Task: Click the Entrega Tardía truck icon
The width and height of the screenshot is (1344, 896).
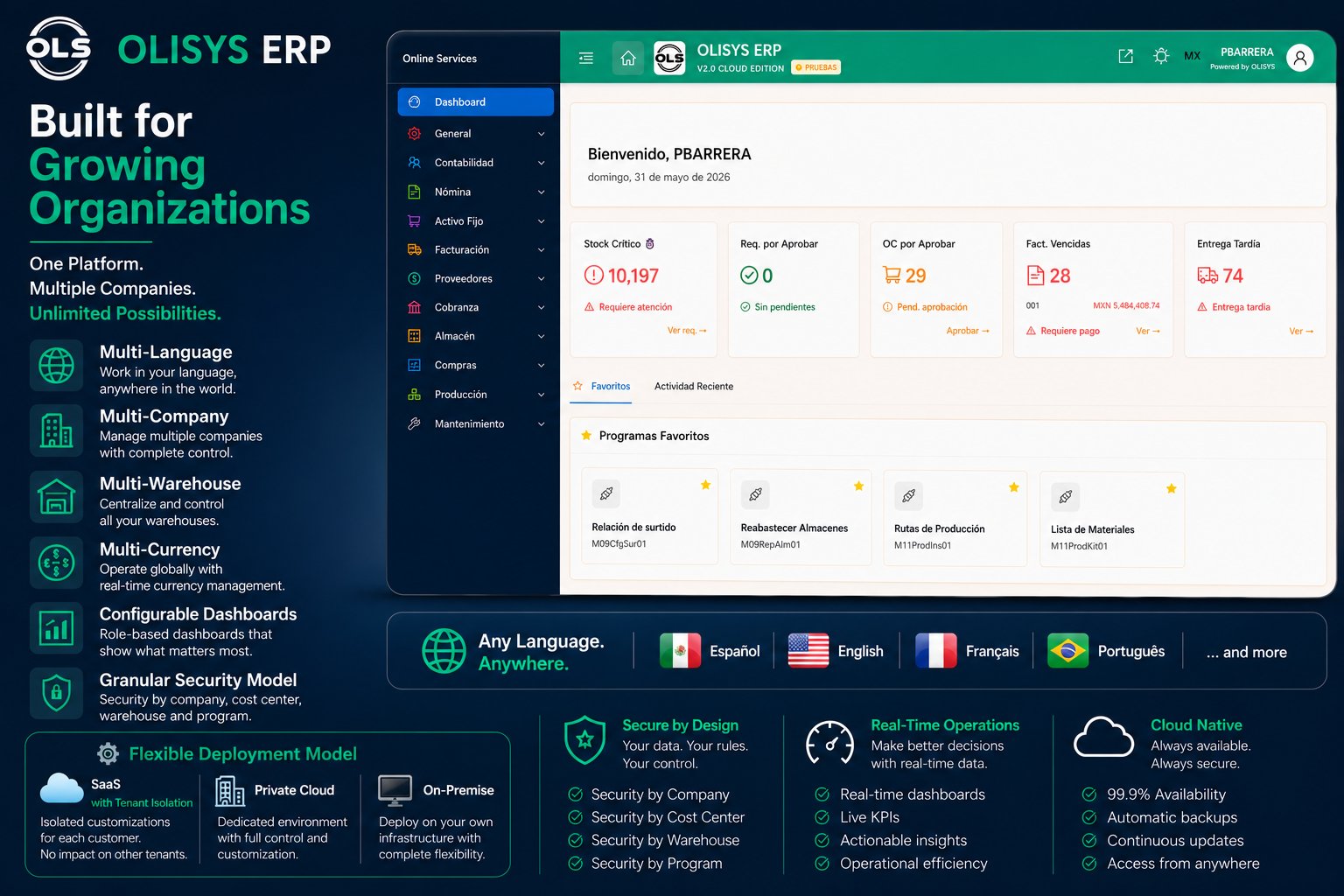Action: tap(1207, 276)
